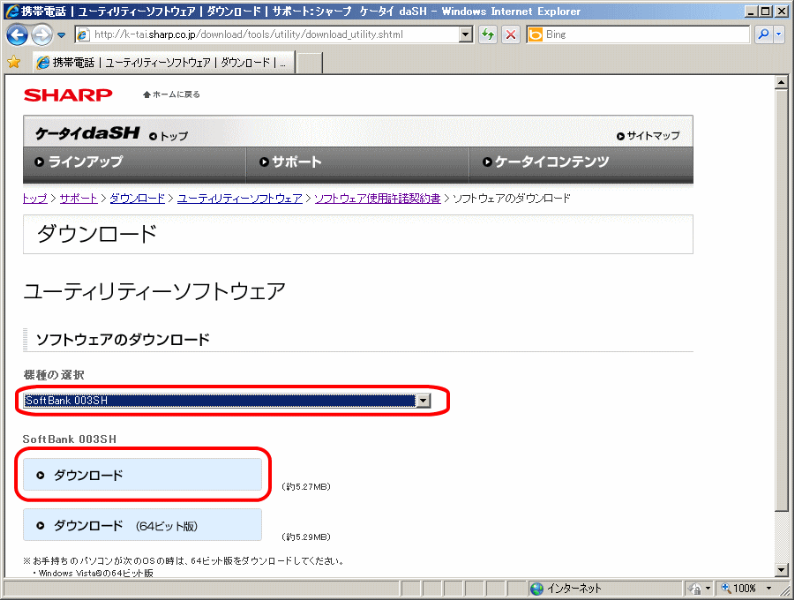Open a new blank tab
The width and height of the screenshot is (794, 600).
[309, 63]
